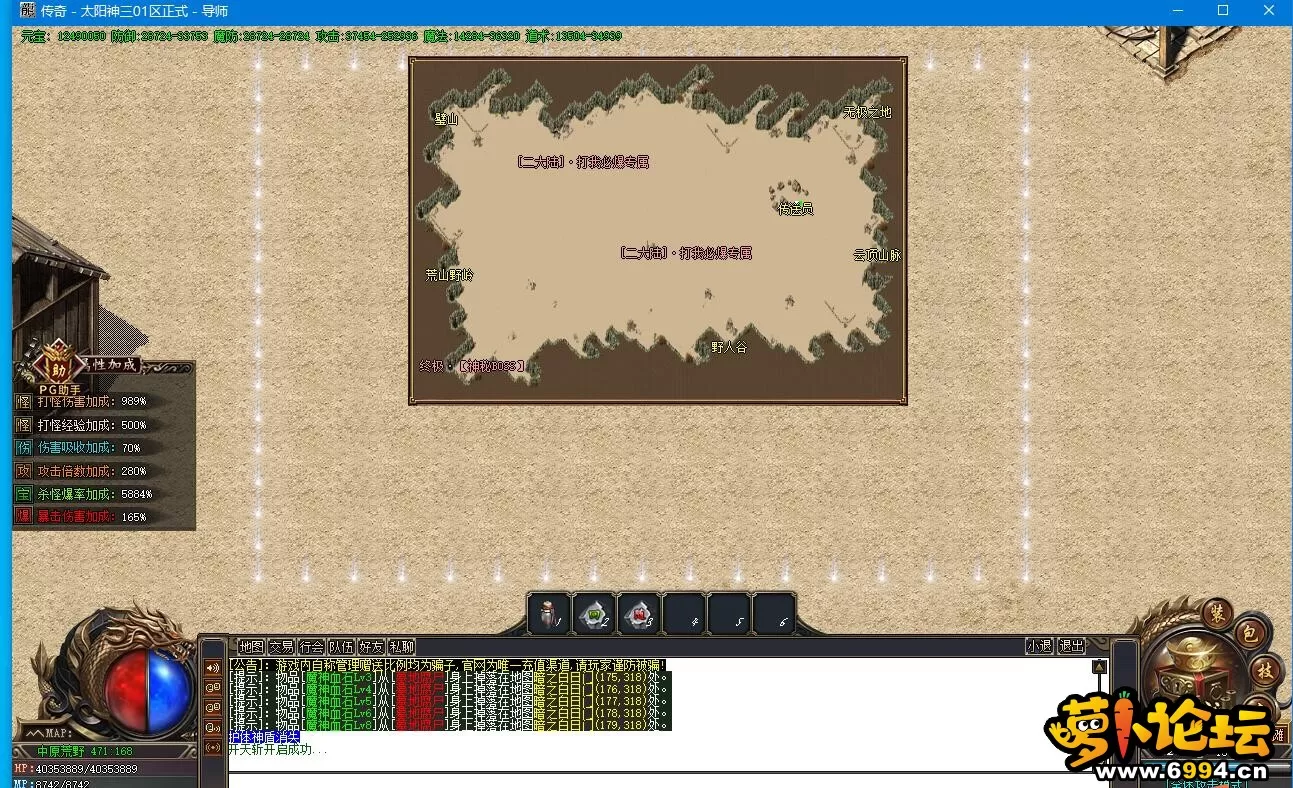Click the 攻 icon beside 攻击倍数加成

pos(24,471)
